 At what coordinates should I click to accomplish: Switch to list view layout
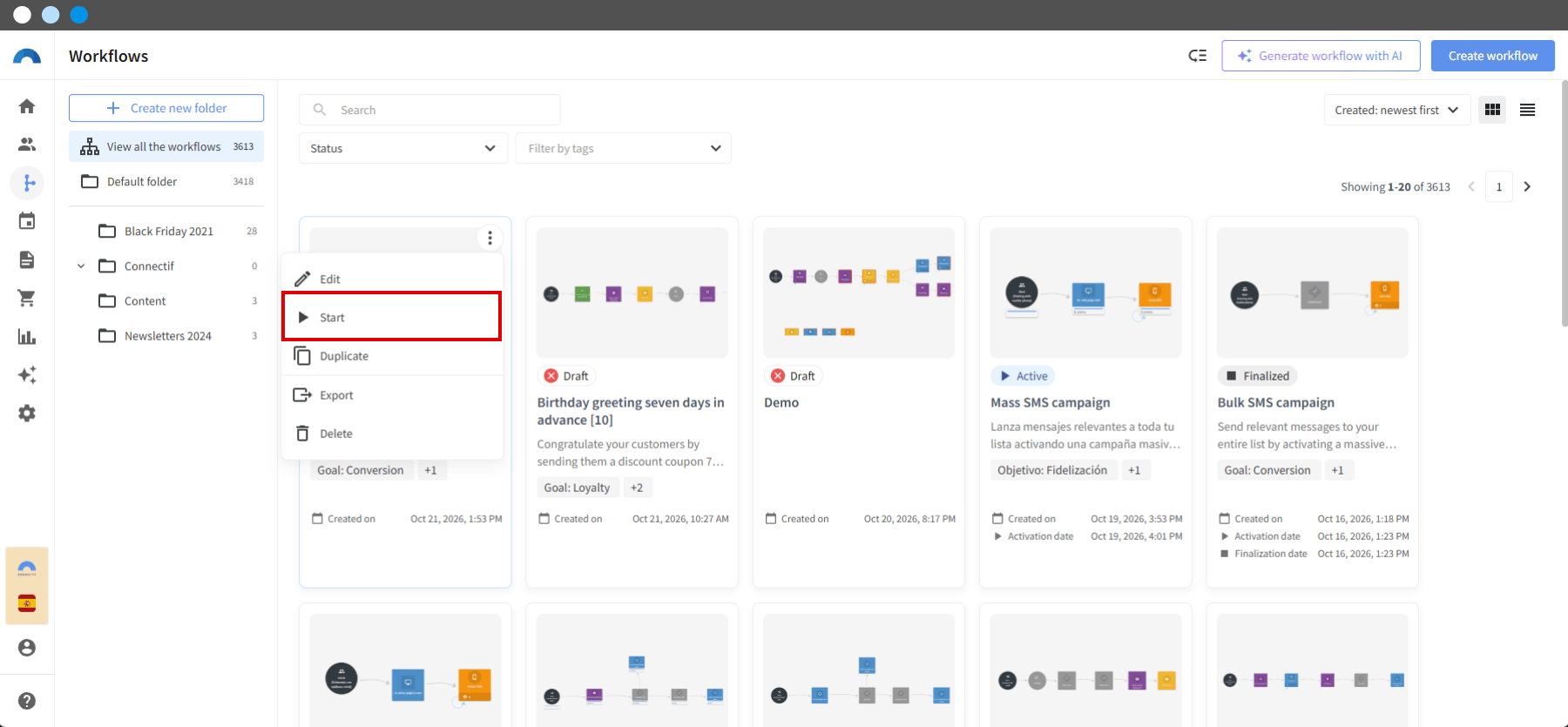pyautogui.click(x=1527, y=110)
